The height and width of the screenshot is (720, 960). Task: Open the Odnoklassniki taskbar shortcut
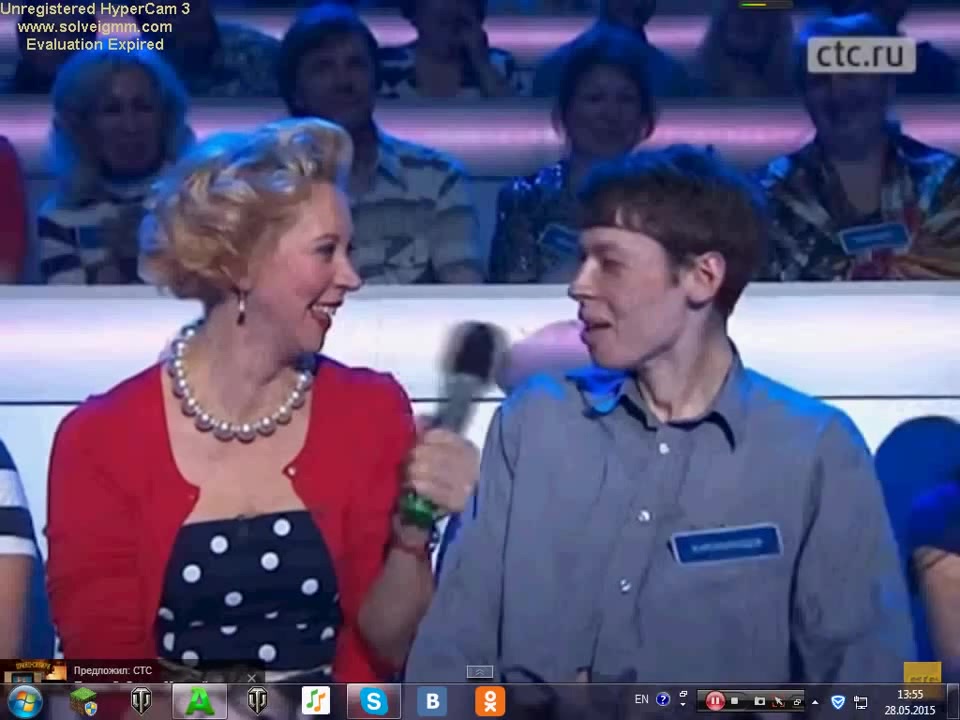[489, 701]
